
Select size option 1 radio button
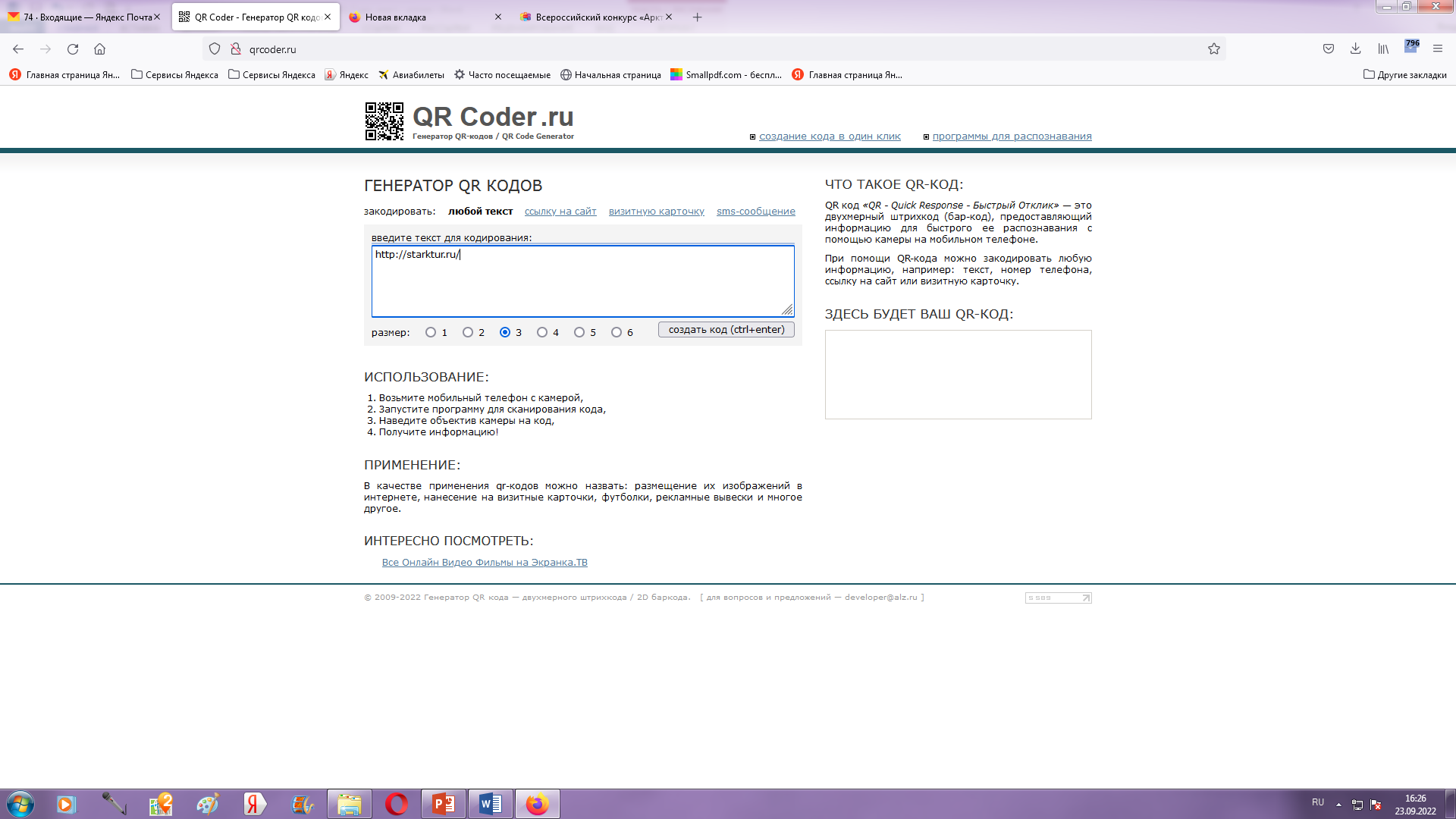[x=431, y=332]
